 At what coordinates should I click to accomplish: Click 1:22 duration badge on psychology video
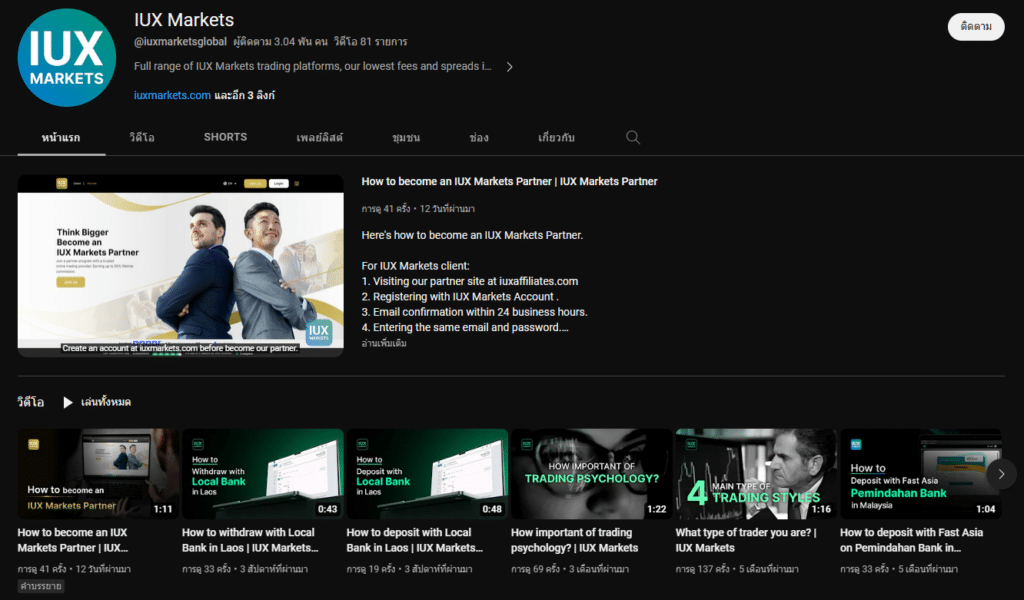(656, 509)
